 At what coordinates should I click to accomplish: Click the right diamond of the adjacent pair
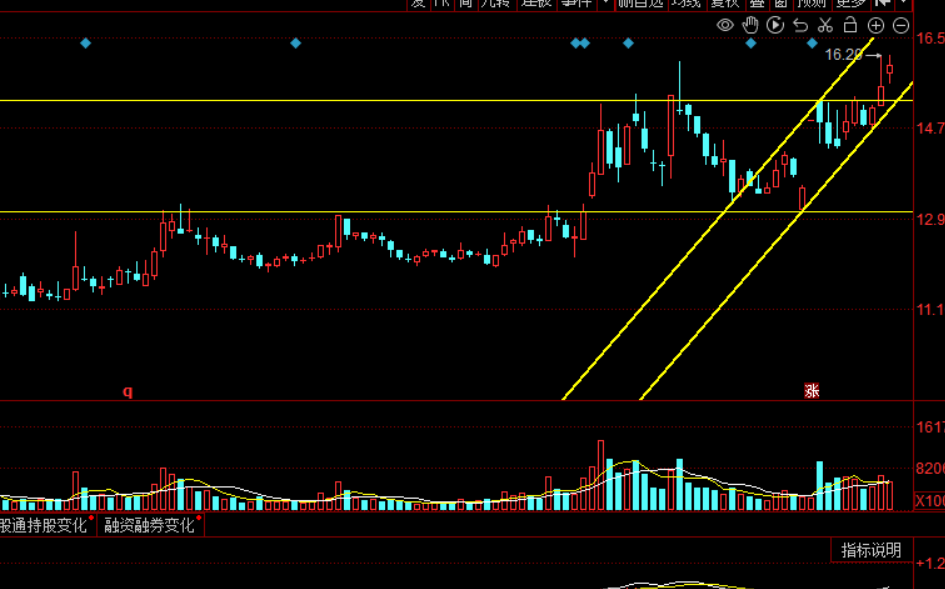point(585,43)
